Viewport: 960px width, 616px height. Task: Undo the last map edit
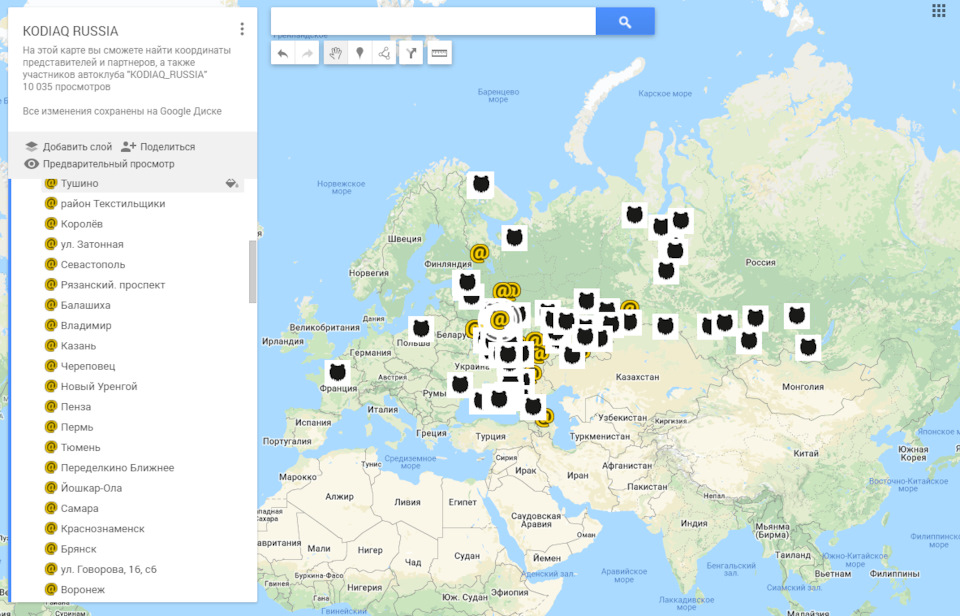tap(283, 53)
